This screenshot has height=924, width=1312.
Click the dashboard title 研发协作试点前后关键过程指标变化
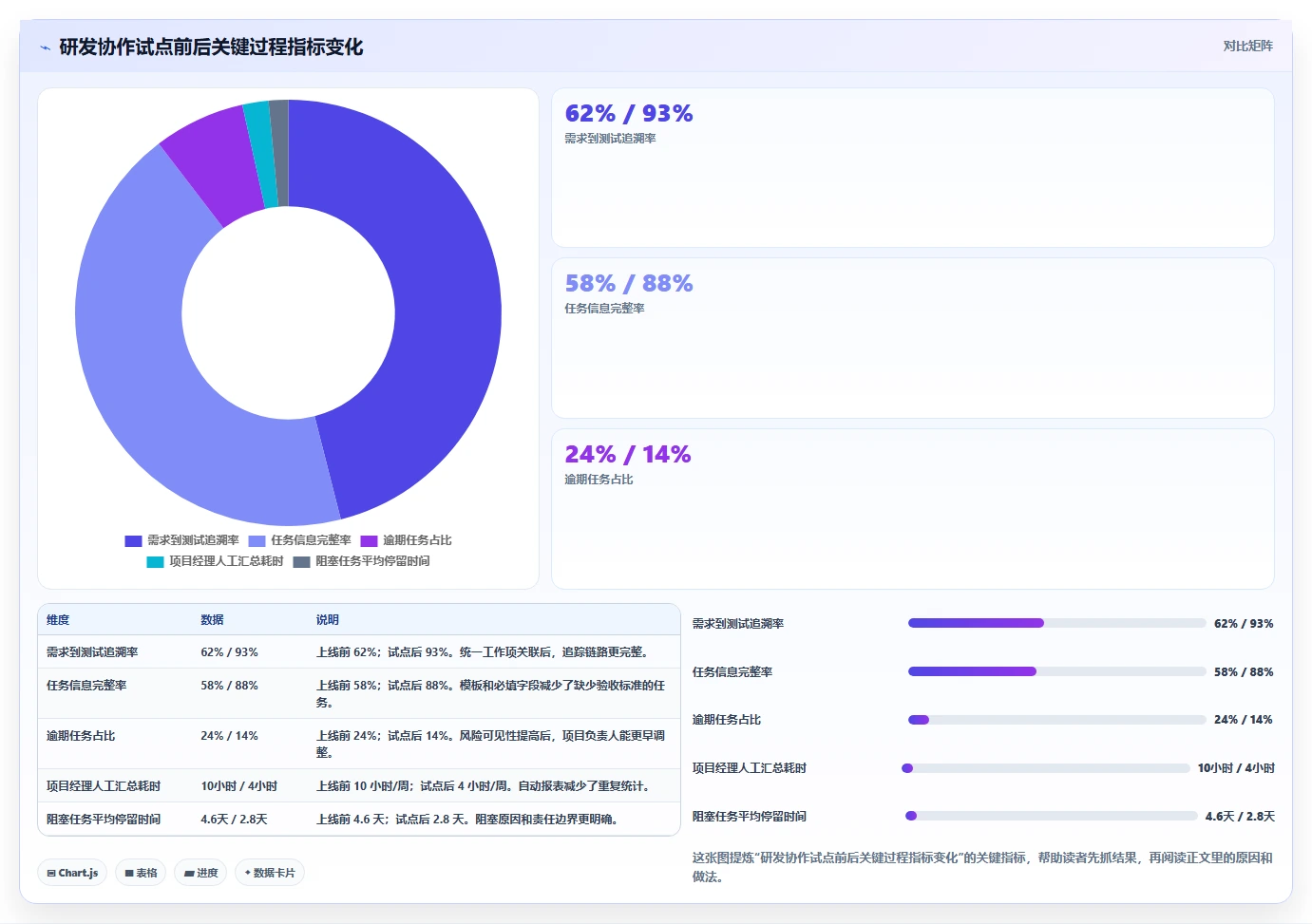coord(211,47)
